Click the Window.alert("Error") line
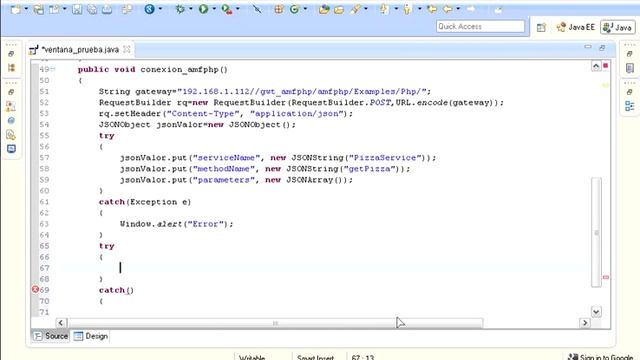This screenshot has height=360, width=640. [x=176, y=224]
